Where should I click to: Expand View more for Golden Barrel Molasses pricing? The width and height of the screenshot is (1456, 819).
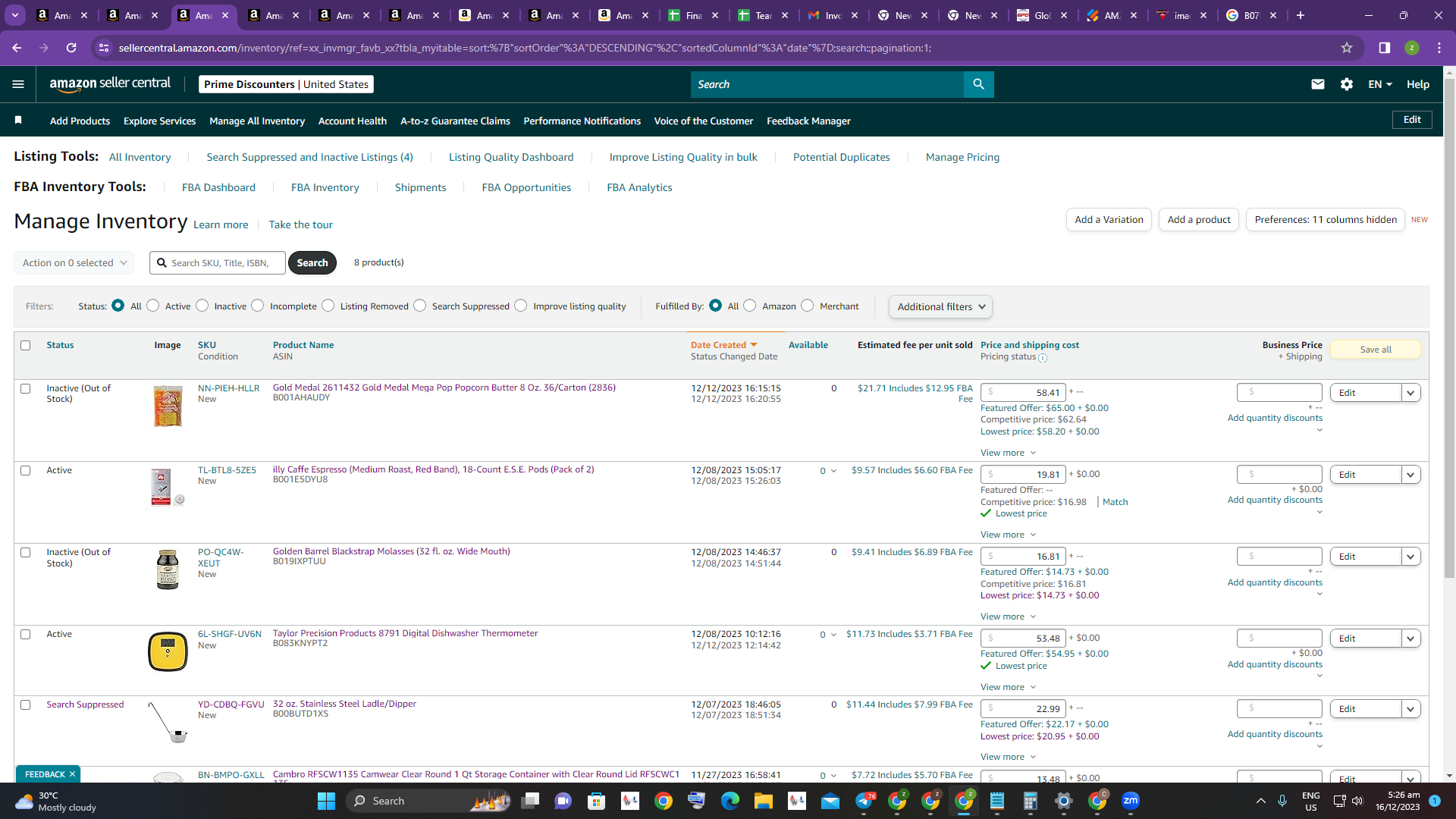click(x=1008, y=617)
